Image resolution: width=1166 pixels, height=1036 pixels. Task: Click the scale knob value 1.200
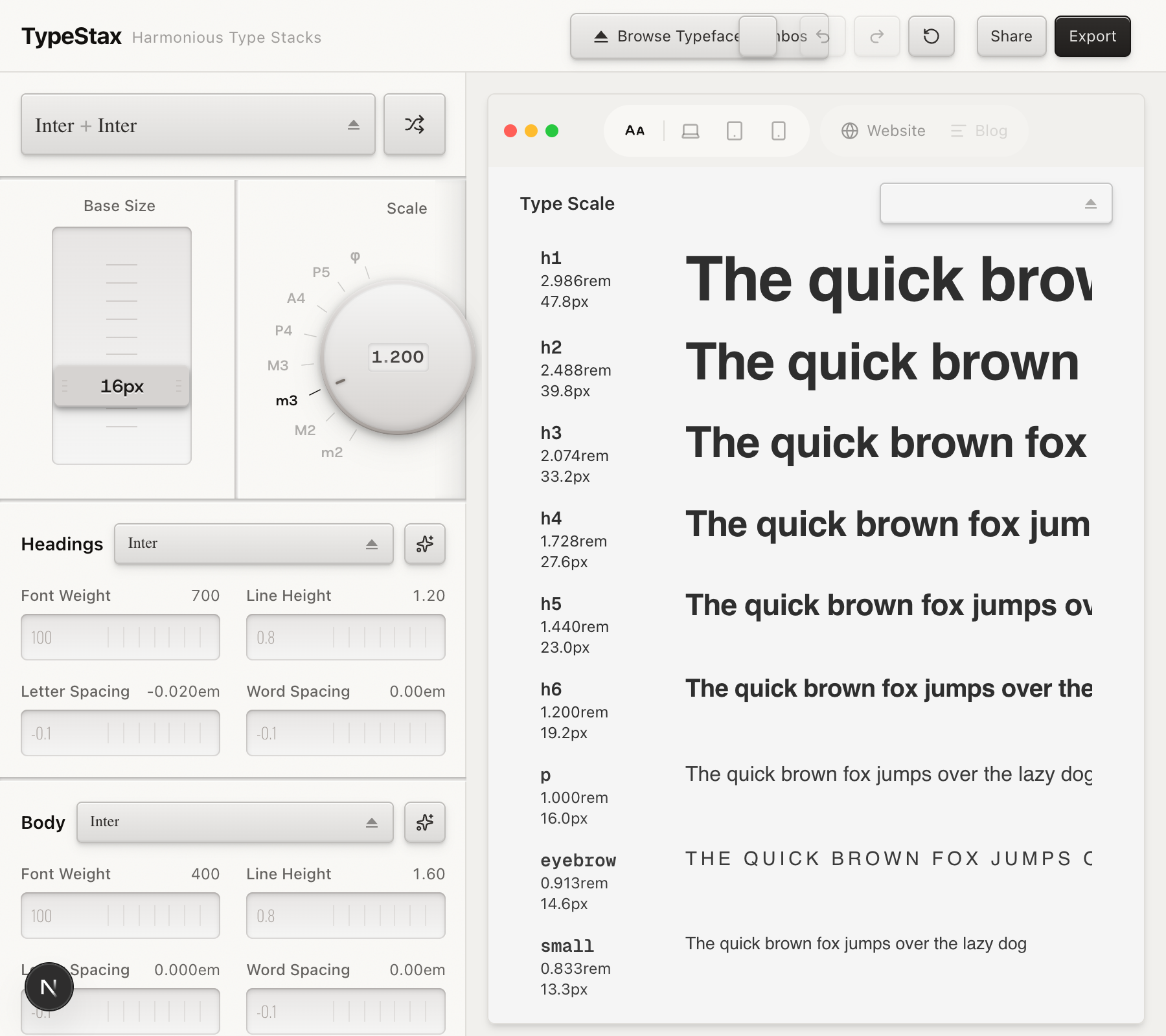tap(398, 357)
